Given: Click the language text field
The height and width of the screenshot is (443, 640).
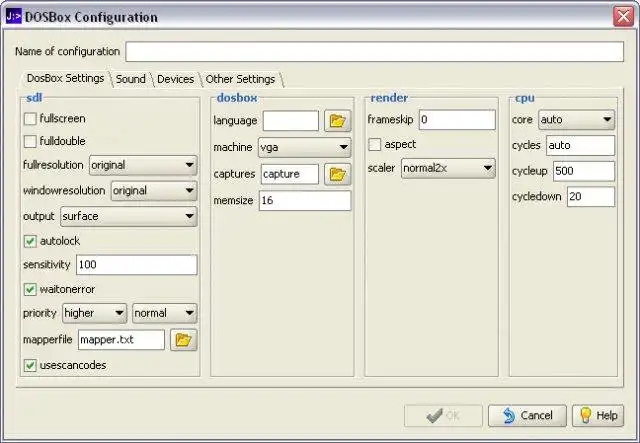Looking at the screenshot, I should click(291, 120).
